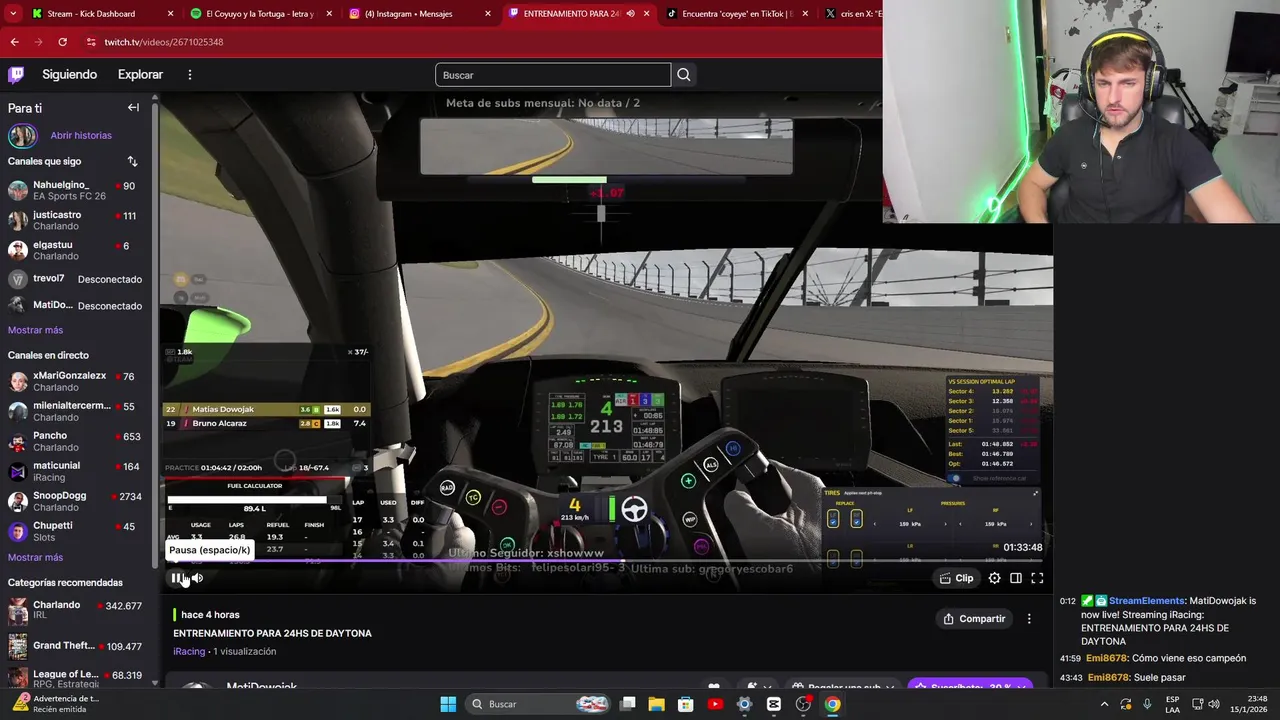Sort the Canales que sigo list

coord(132,161)
